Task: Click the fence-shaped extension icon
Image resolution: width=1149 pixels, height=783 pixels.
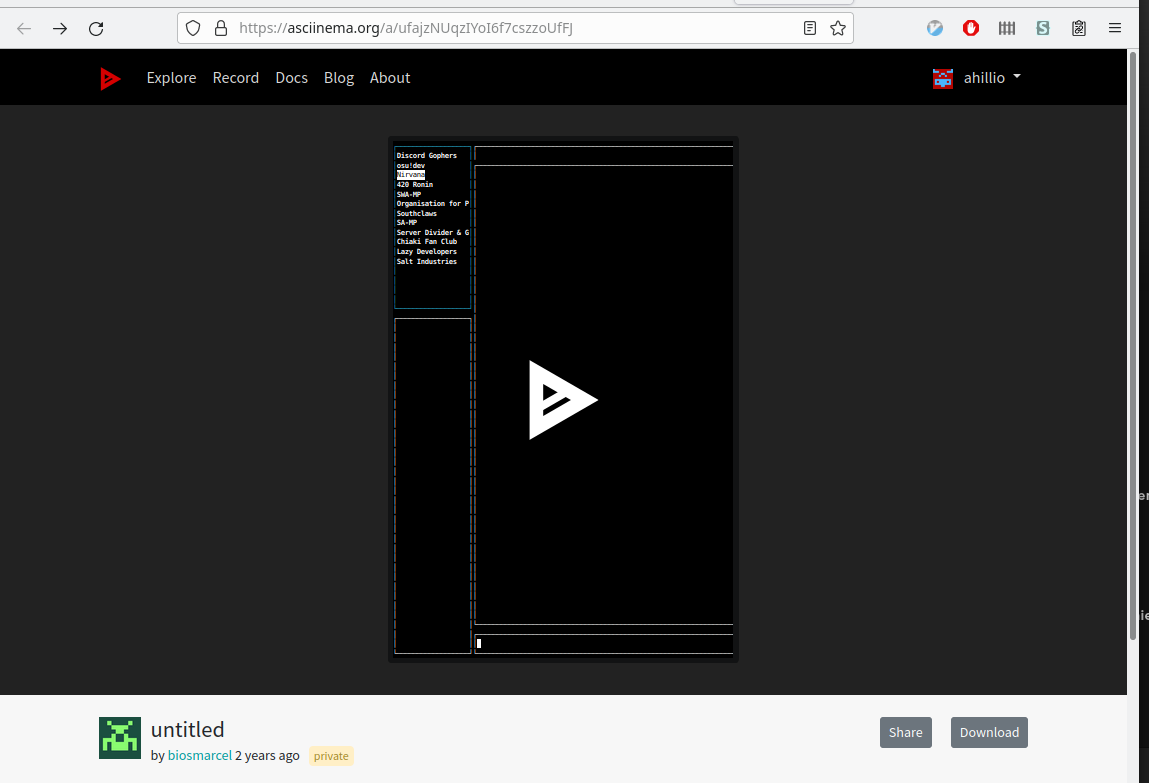Action: [x=1006, y=28]
